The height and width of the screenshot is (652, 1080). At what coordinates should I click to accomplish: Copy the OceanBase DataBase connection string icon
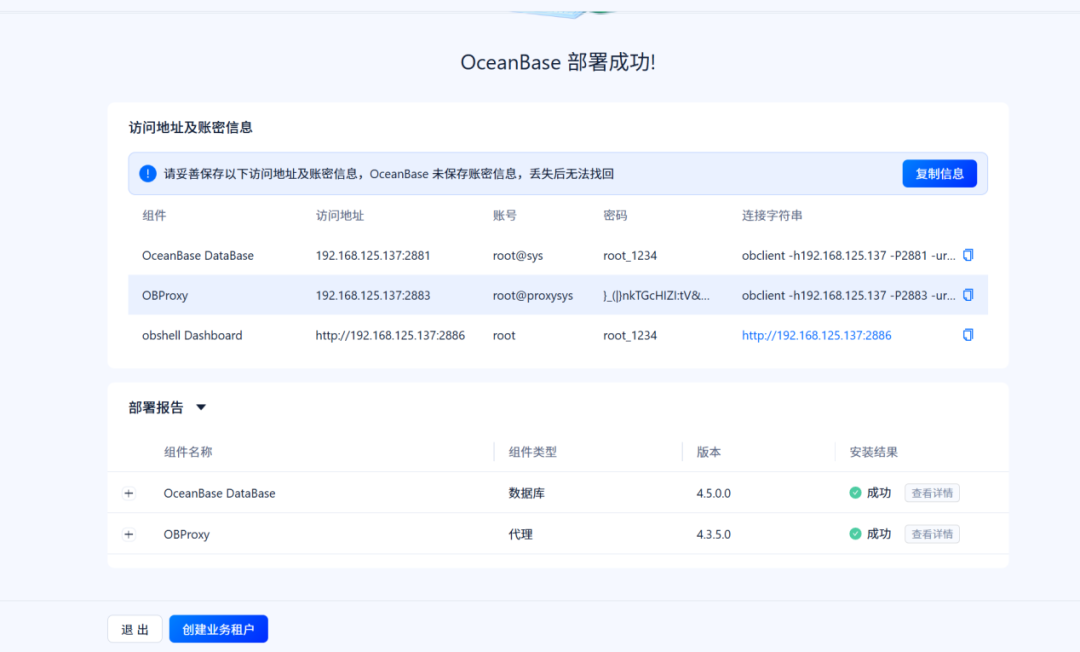click(967, 255)
